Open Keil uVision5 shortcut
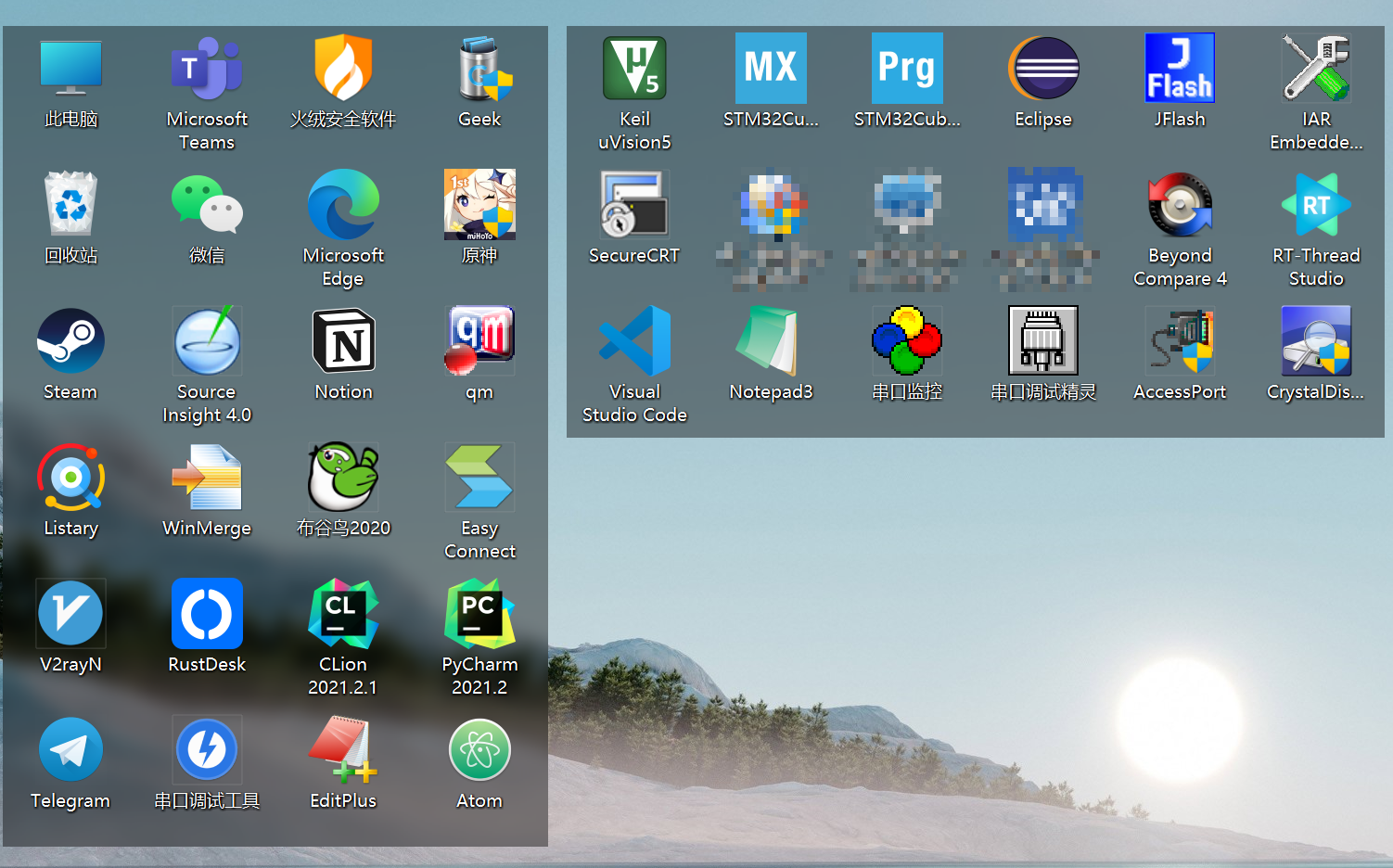The width and height of the screenshot is (1393, 868). pyautogui.click(x=634, y=69)
